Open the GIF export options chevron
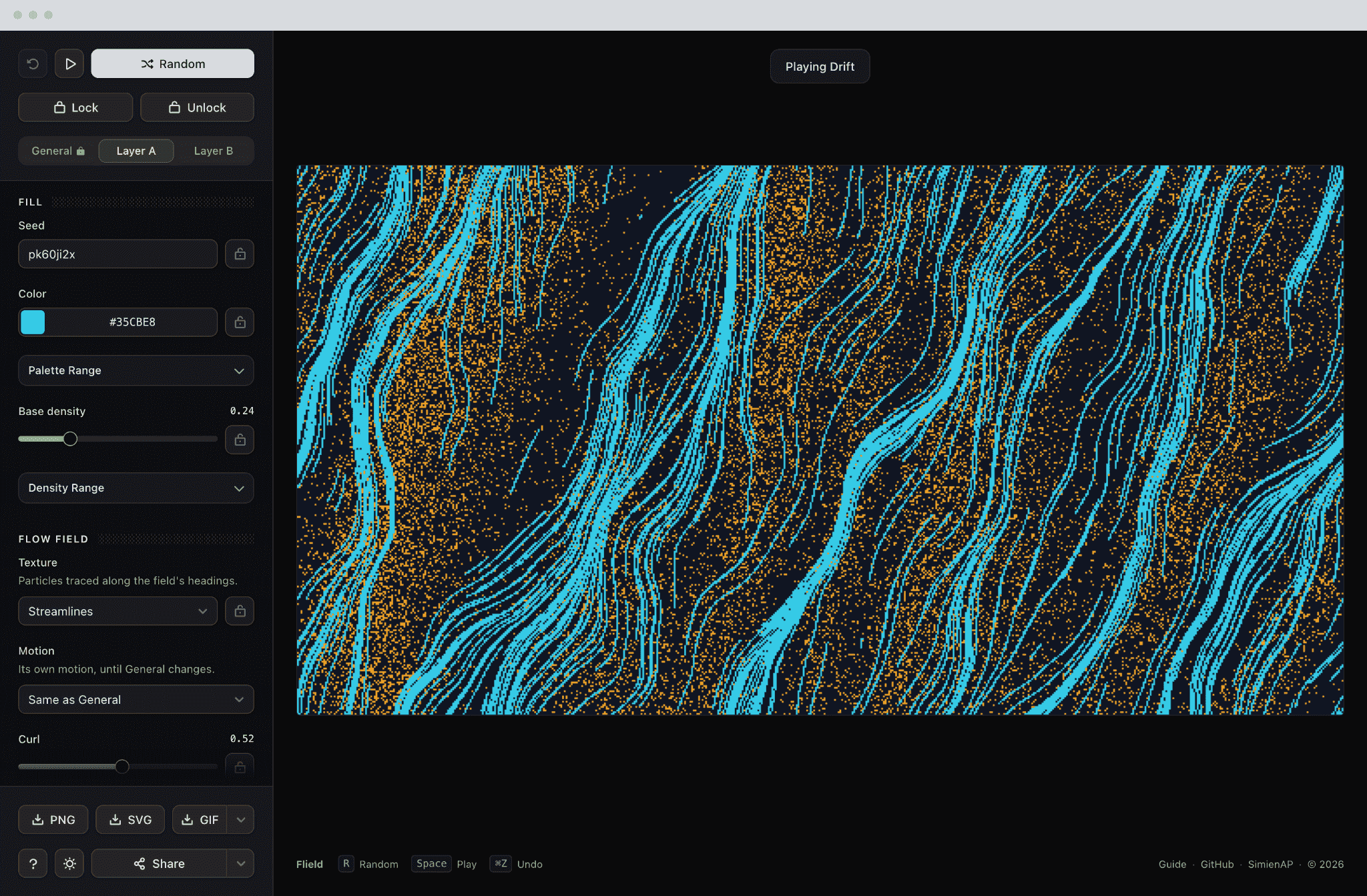The height and width of the screenshot is (896, 1367). [241, 820]
